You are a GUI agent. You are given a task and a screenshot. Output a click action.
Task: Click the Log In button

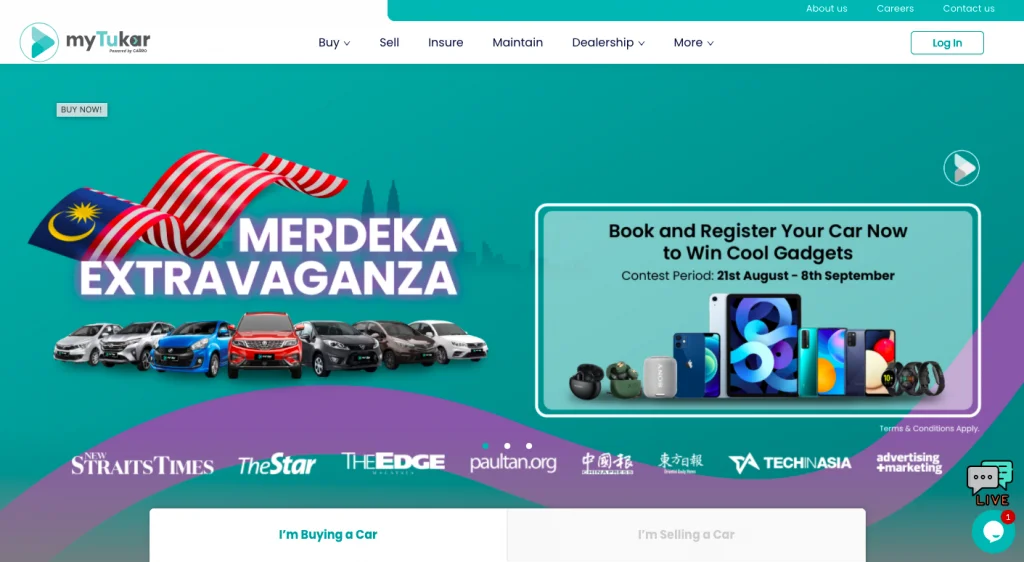point(947,43)
